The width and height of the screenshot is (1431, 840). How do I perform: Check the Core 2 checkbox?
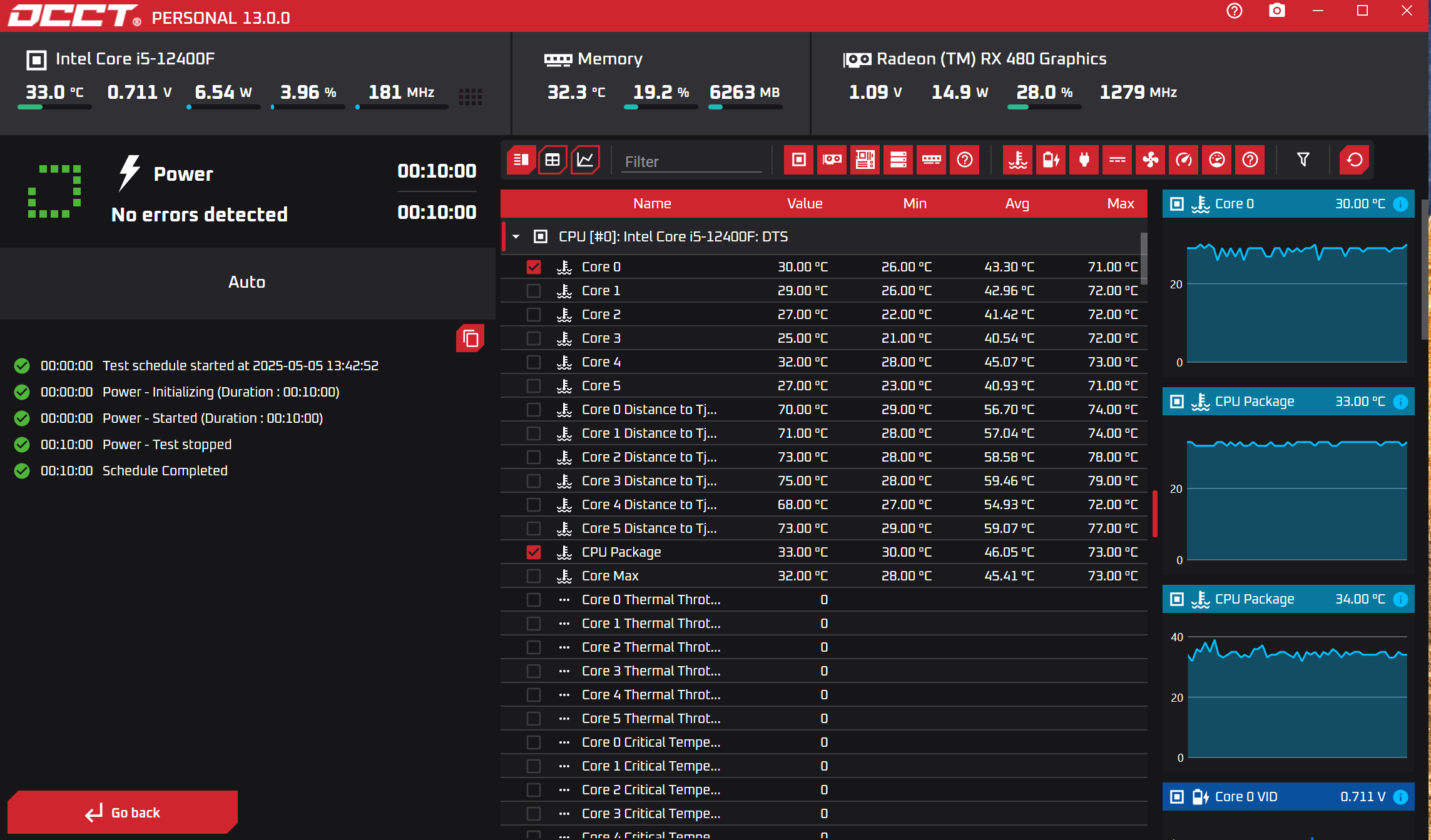tap(534, 315)
